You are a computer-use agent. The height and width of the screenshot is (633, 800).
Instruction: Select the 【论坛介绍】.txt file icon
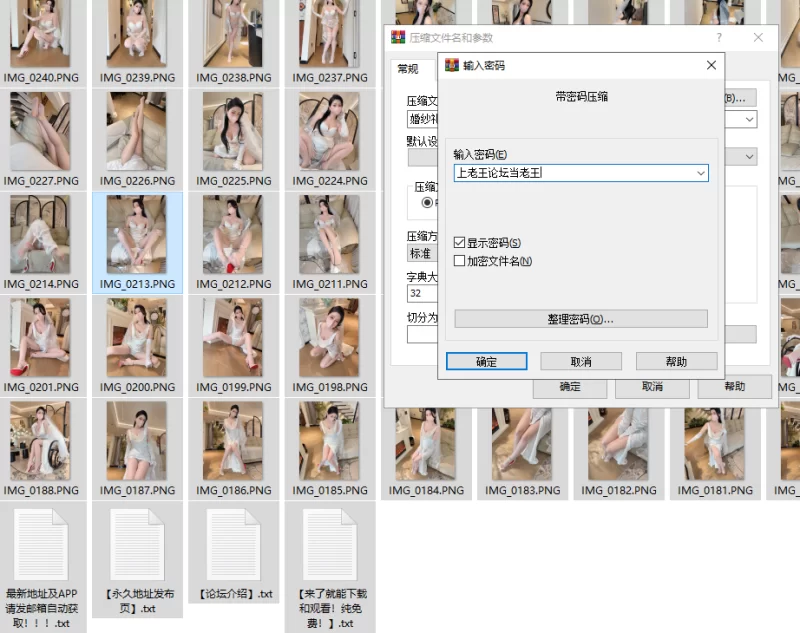tap(233, 546)
